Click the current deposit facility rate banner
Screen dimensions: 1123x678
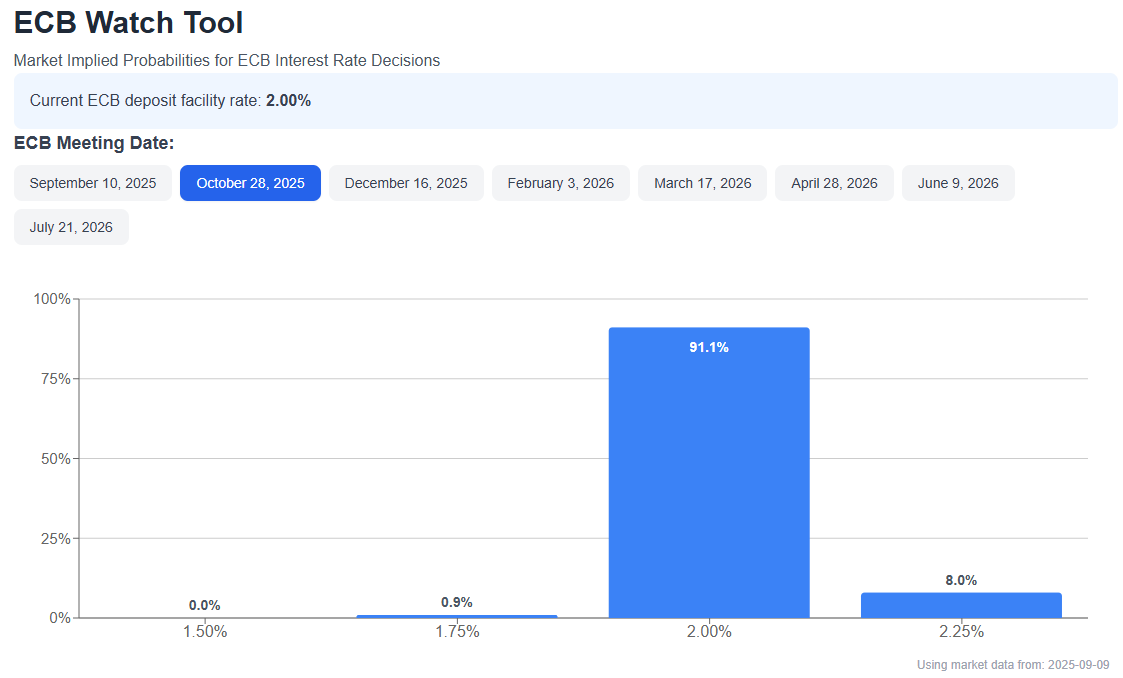coord(566,101)
